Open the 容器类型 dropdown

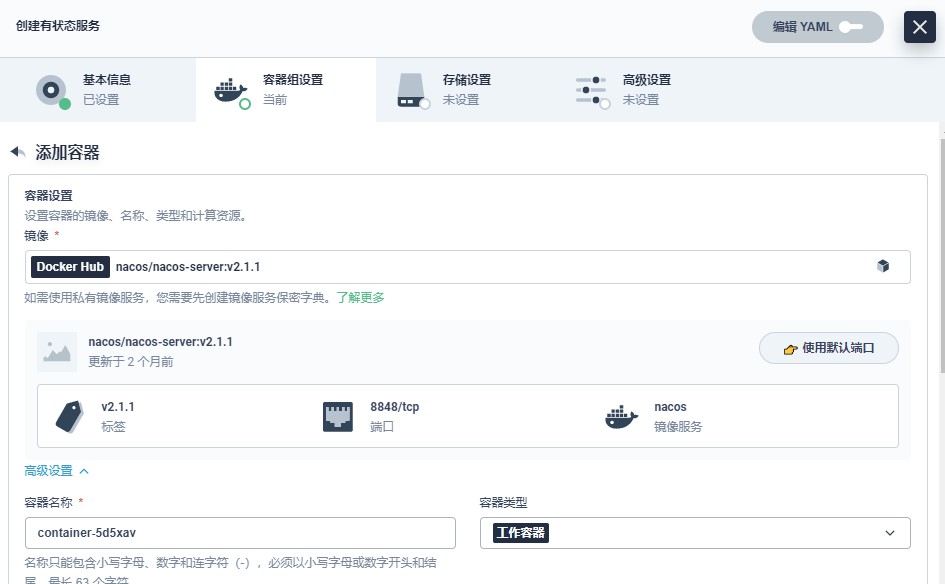[695, 533]
